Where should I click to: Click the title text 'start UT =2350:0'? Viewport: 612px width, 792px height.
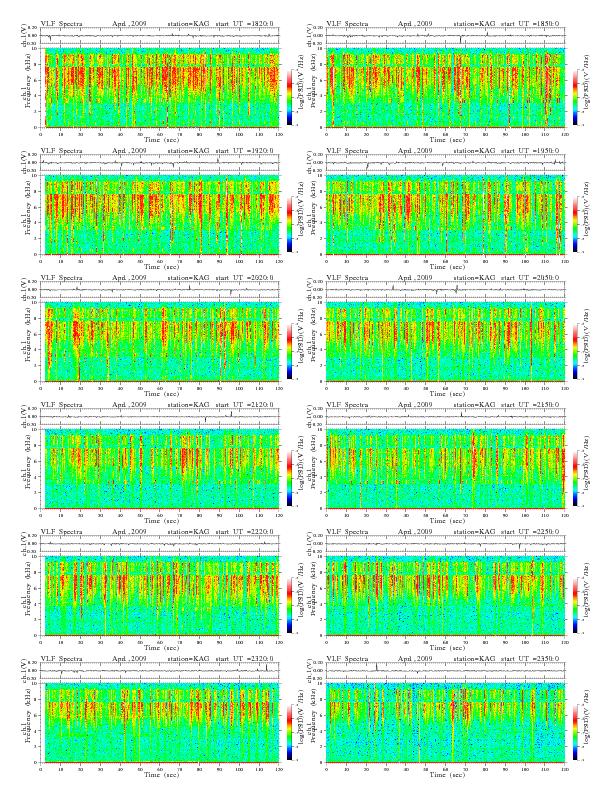point(530,659)
